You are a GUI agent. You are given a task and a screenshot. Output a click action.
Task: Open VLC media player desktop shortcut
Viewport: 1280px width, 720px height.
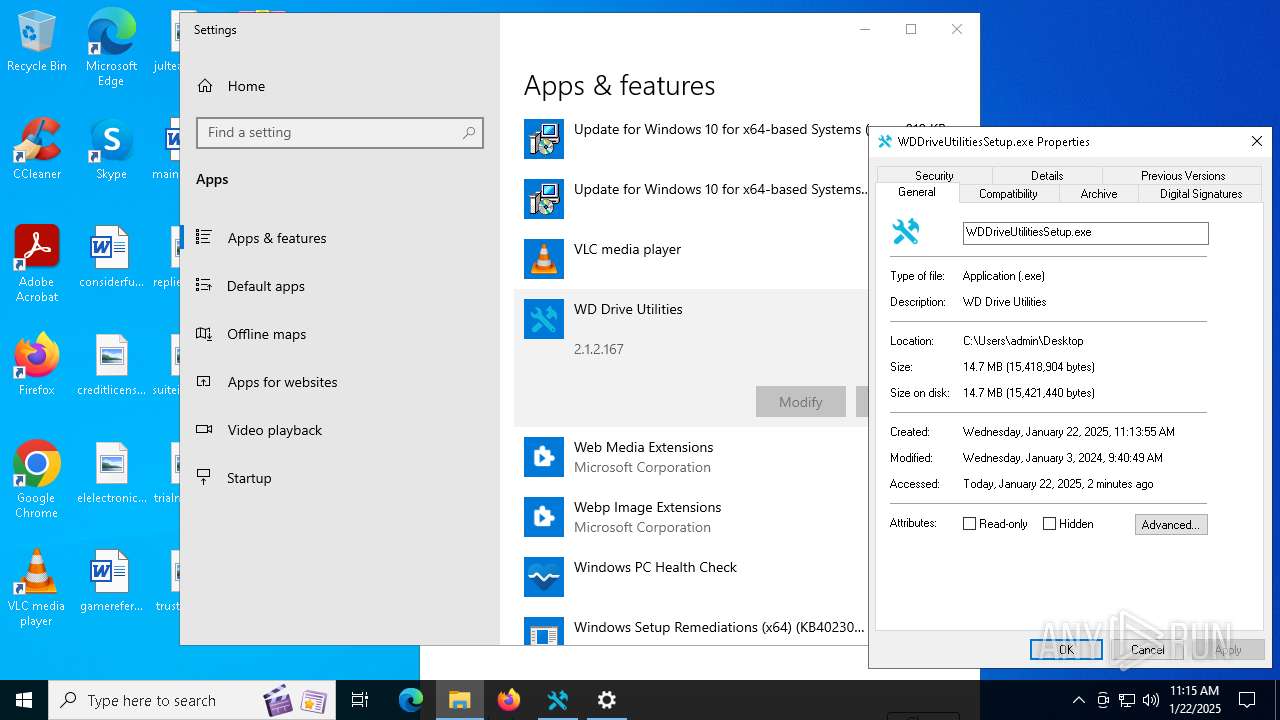point(36,588)
